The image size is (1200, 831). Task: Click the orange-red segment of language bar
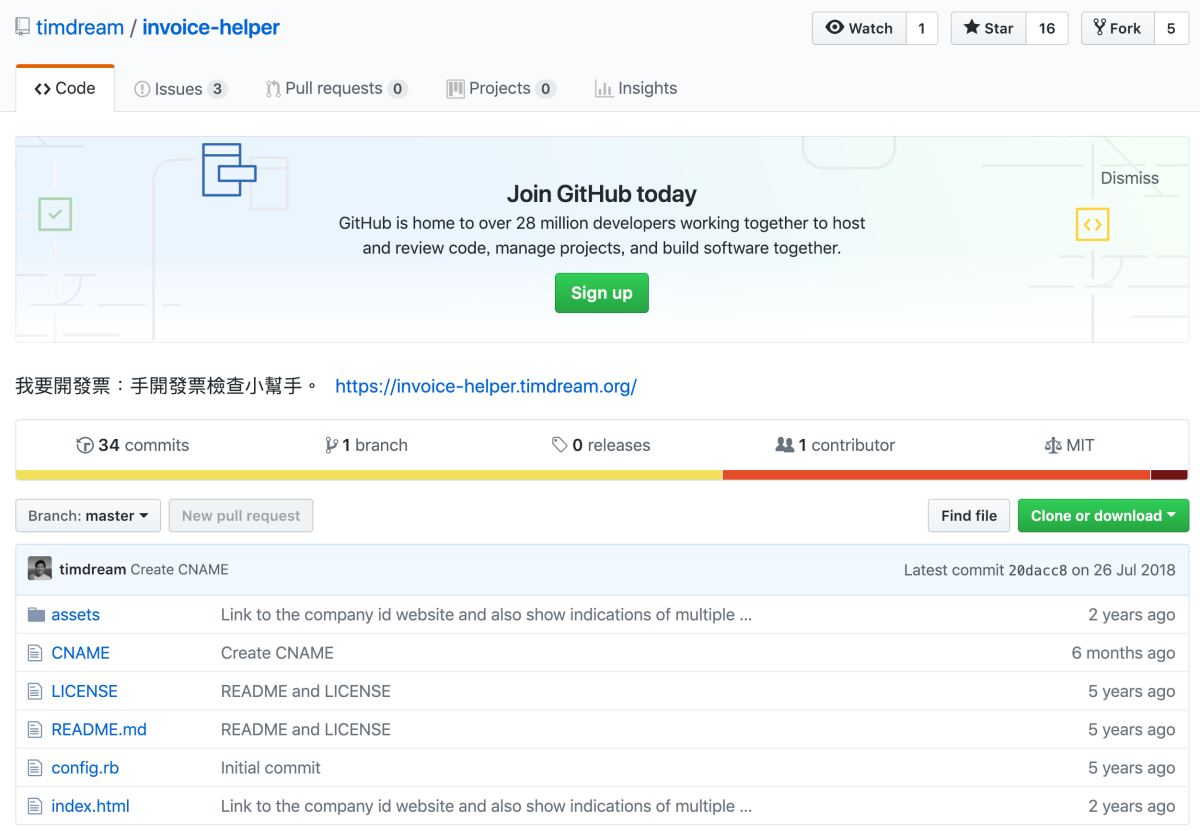point(937,475)
